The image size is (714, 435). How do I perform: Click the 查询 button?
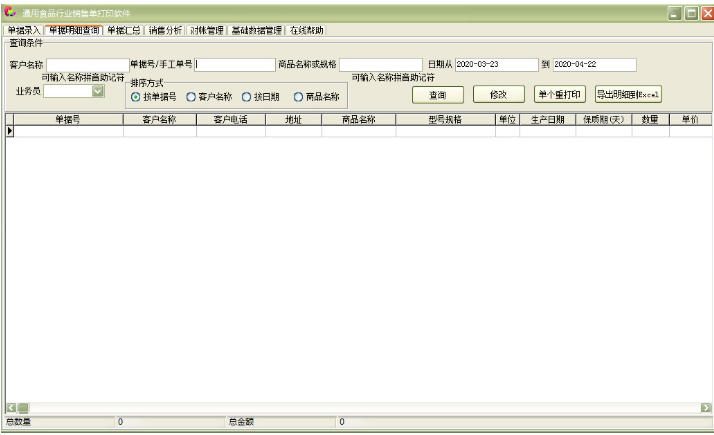[438, 95]
